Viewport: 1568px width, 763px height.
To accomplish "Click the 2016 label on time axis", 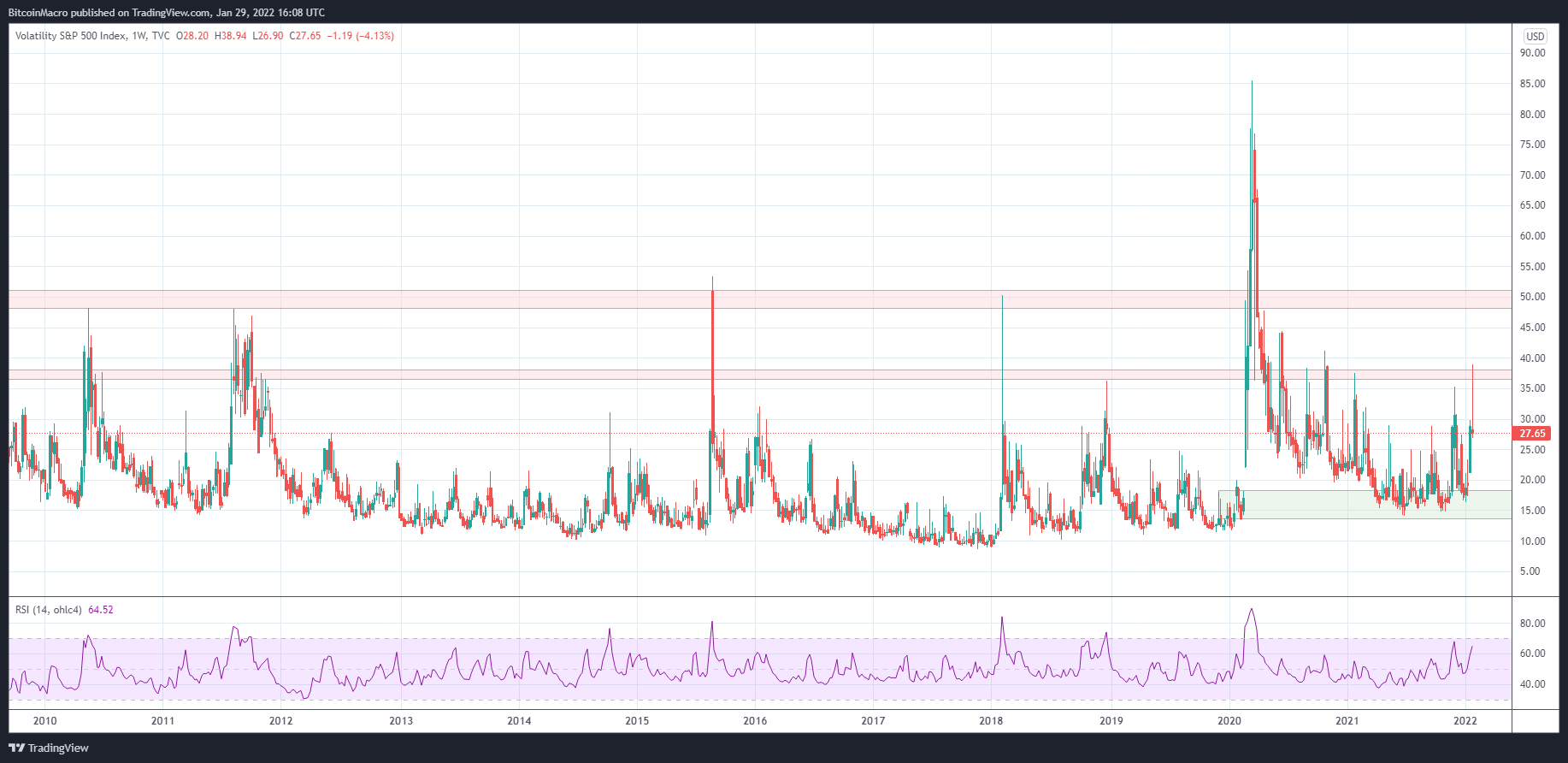I will [755, 721].
